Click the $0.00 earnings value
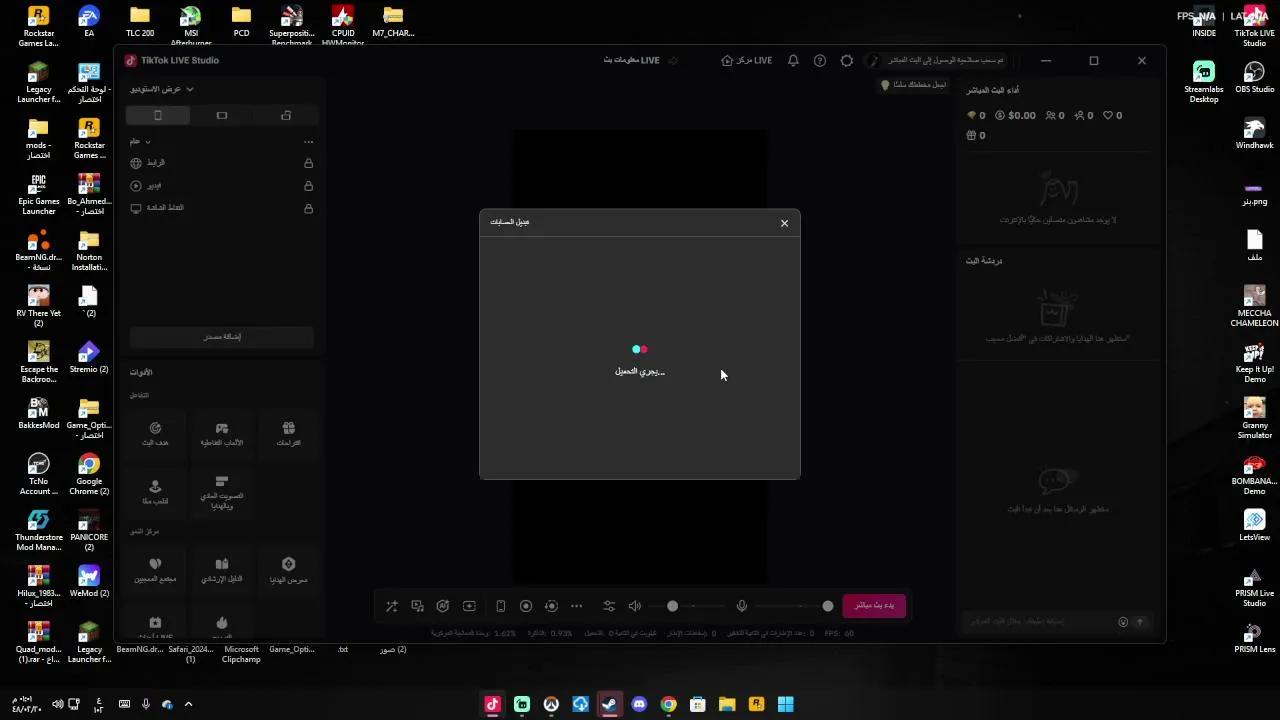 point(1016,116)
